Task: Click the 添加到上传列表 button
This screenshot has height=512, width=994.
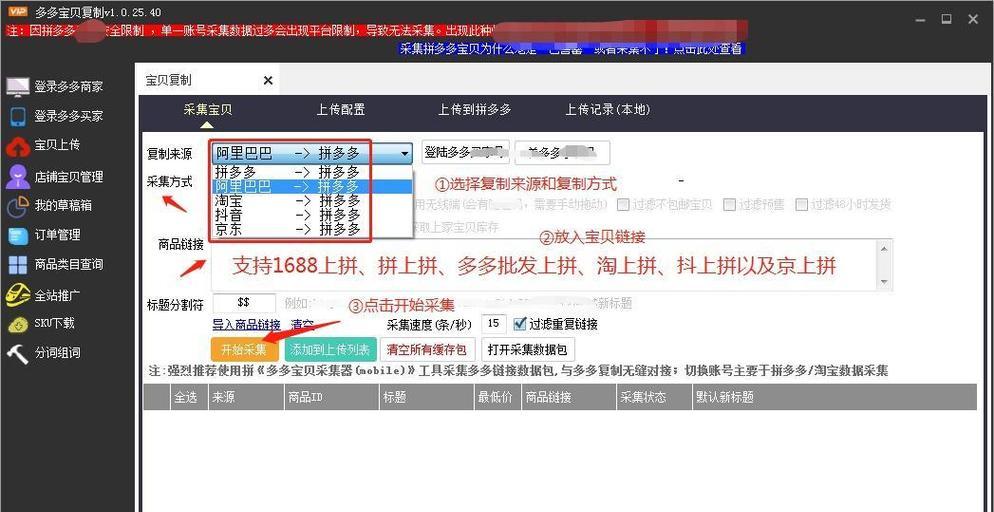Action: click(x=330, y=349)
